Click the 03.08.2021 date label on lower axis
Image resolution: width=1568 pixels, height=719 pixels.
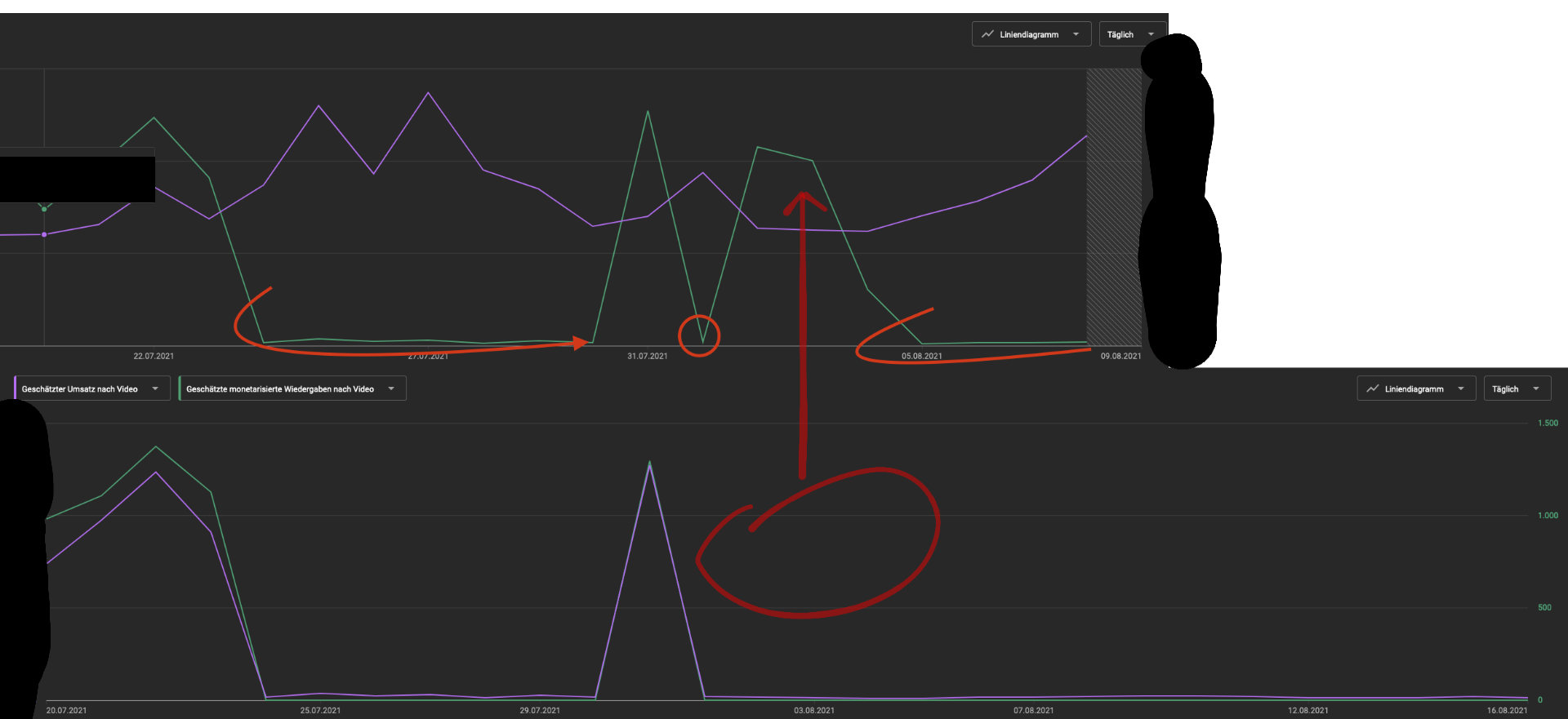click(813, 710)
